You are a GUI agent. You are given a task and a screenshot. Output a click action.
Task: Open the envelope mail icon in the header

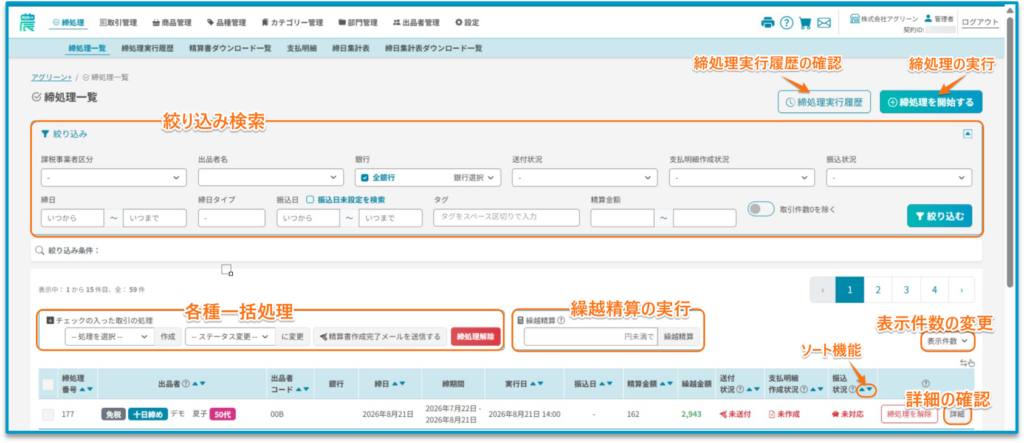pos(824,23)
